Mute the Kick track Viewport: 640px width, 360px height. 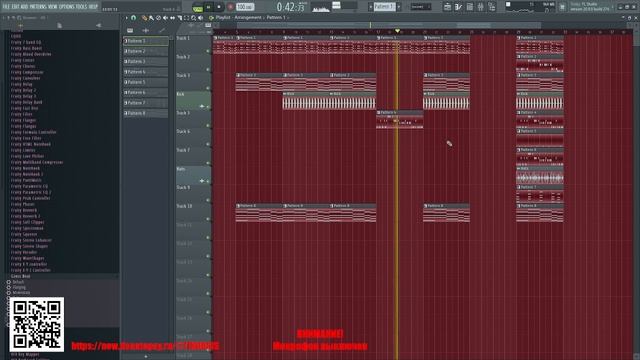208,107
